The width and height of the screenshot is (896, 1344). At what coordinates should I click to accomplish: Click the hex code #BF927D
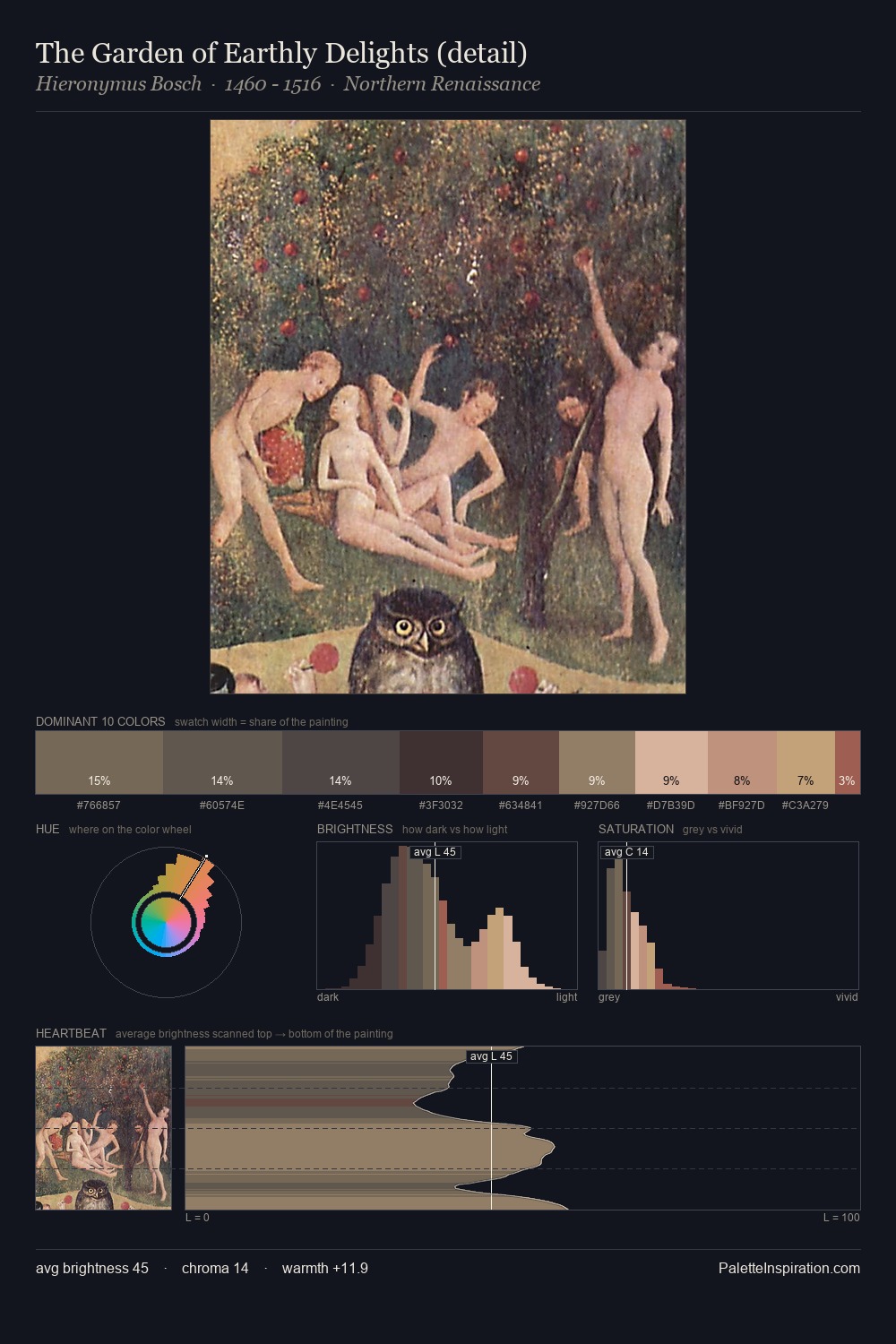(742, 806)
